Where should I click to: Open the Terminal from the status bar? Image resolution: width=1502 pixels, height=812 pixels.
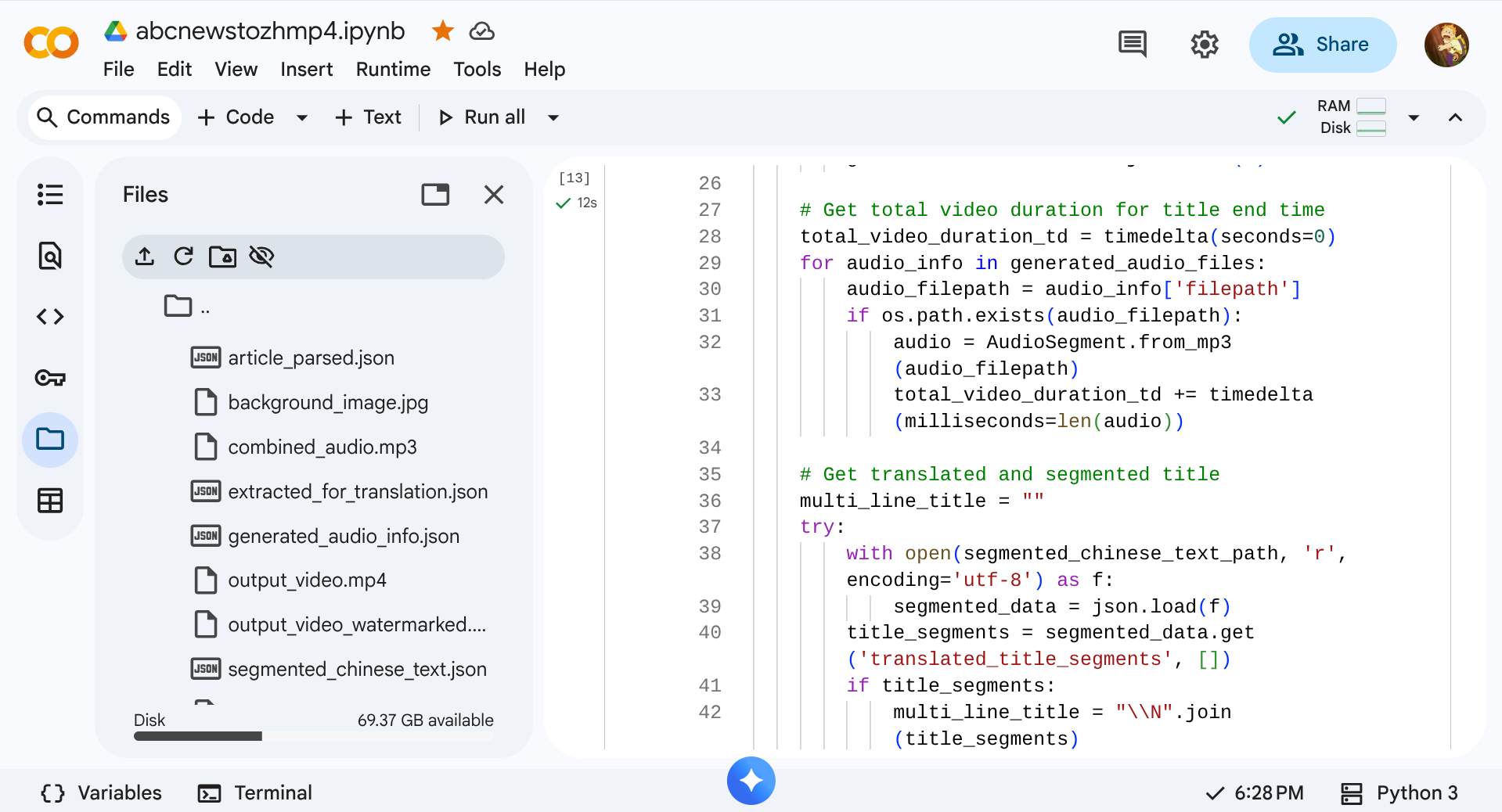click(255, 793)
